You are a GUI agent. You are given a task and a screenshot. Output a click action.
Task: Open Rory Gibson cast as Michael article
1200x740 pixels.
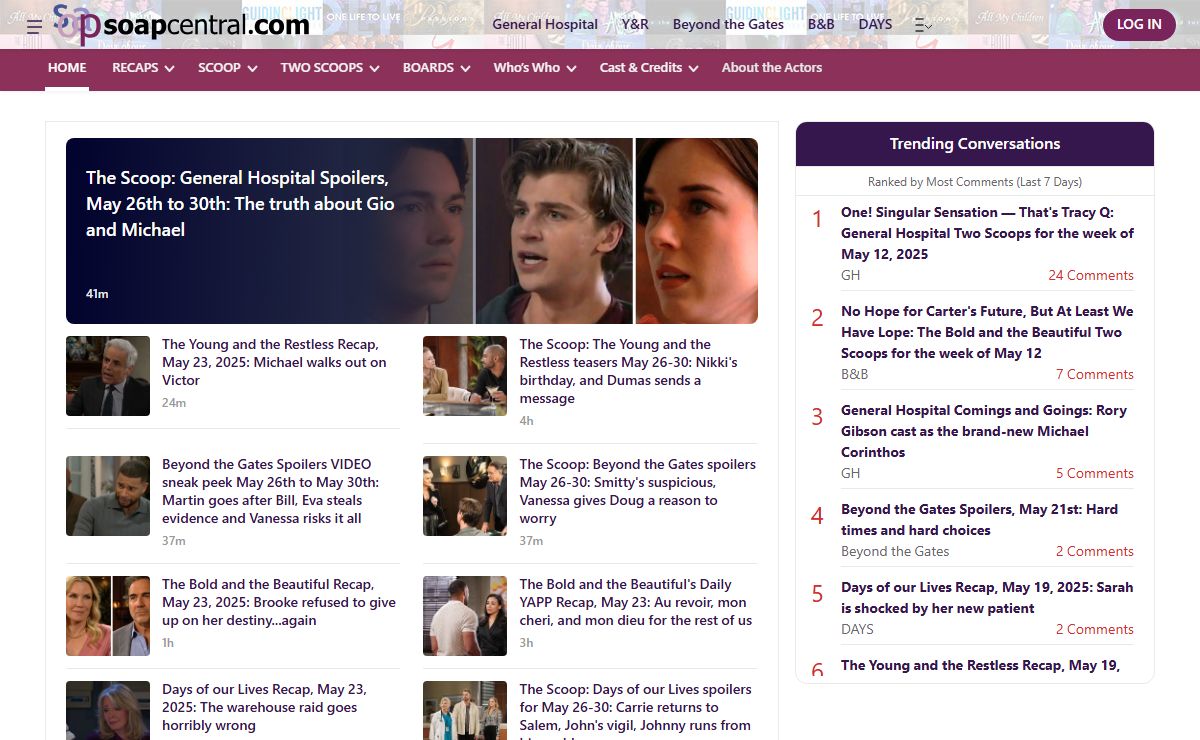tap(984, 431)
